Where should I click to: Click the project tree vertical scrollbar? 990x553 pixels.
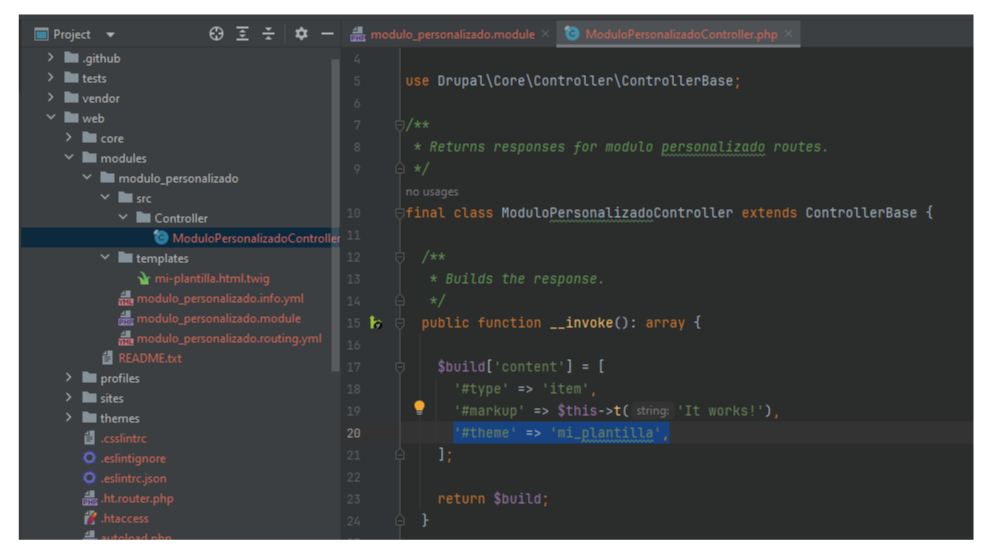[x=335, y=215]
